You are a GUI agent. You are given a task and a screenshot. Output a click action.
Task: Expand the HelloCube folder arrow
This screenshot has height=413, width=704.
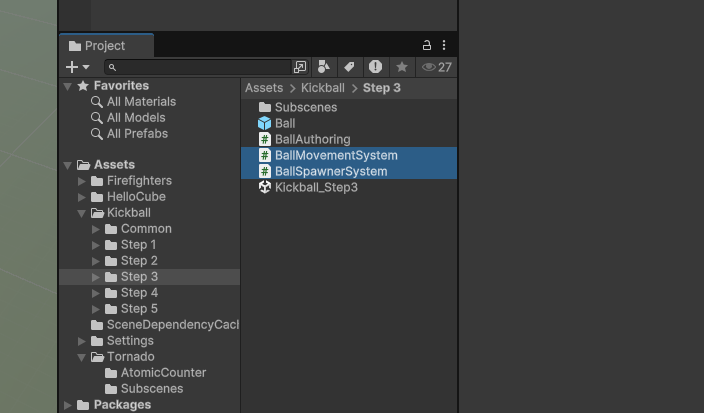(x=82, y=198)
